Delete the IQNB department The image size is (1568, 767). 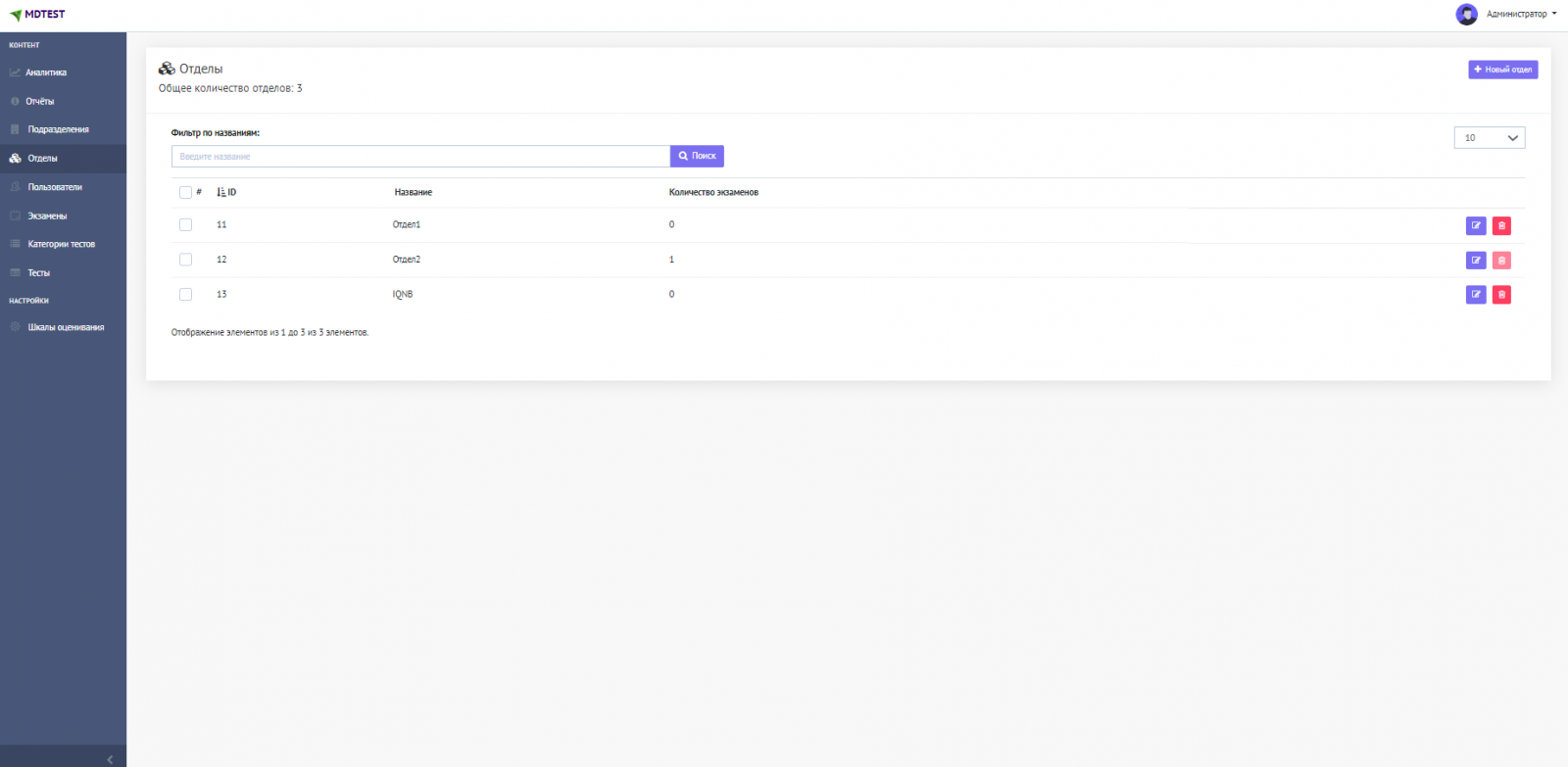coord(1501,295)
